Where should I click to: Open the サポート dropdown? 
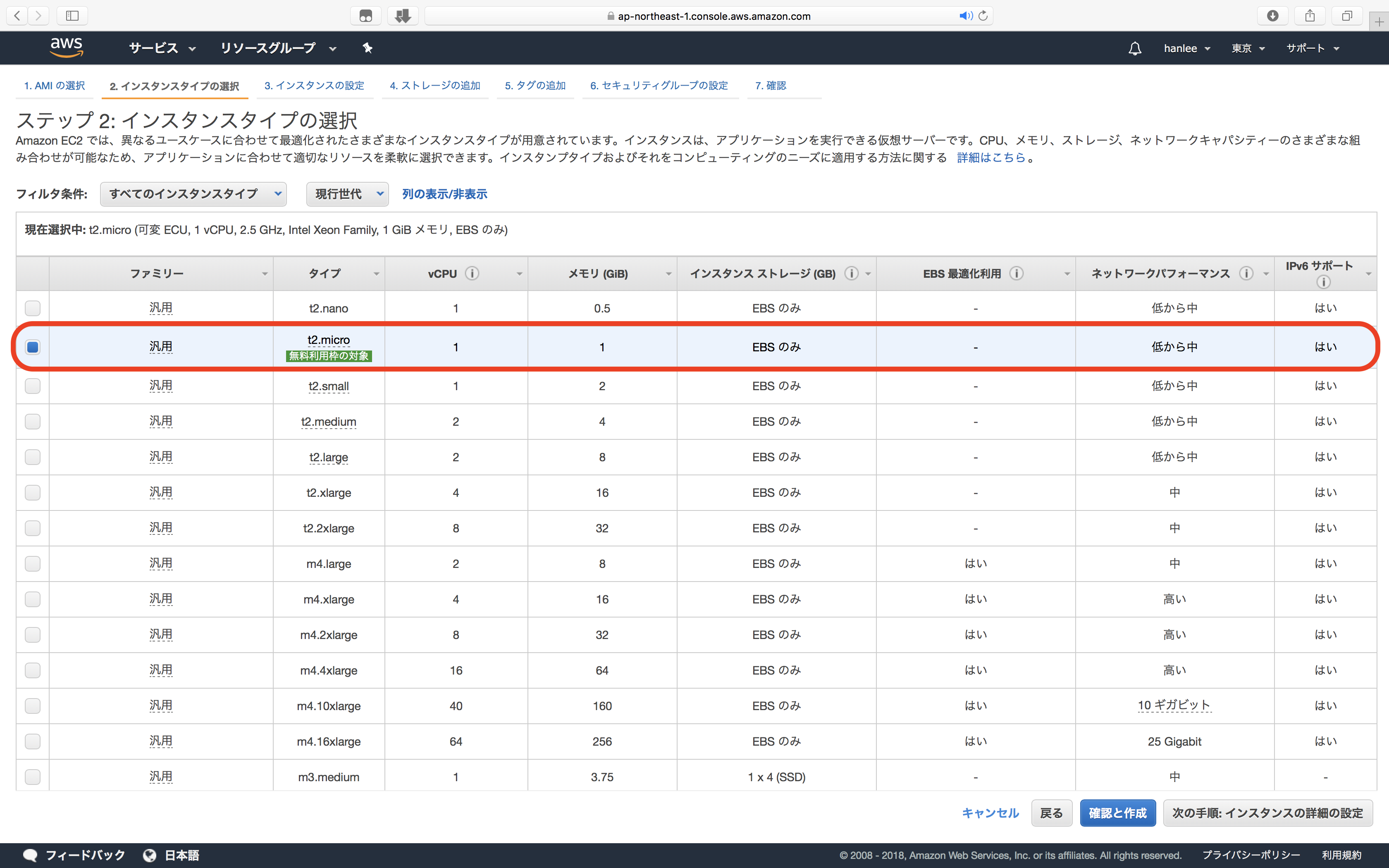pyautogui.click(x=1313, y=48)
